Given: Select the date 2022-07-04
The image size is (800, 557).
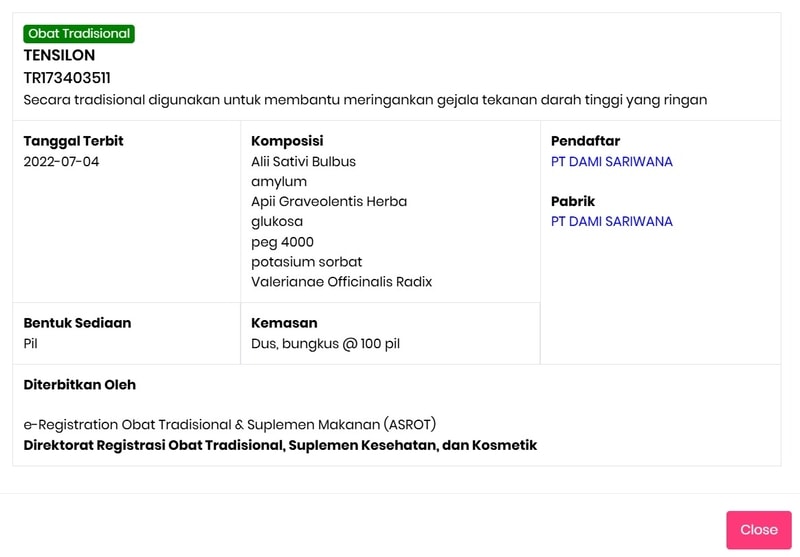Looking at the screenshot, I should point(61,162).
